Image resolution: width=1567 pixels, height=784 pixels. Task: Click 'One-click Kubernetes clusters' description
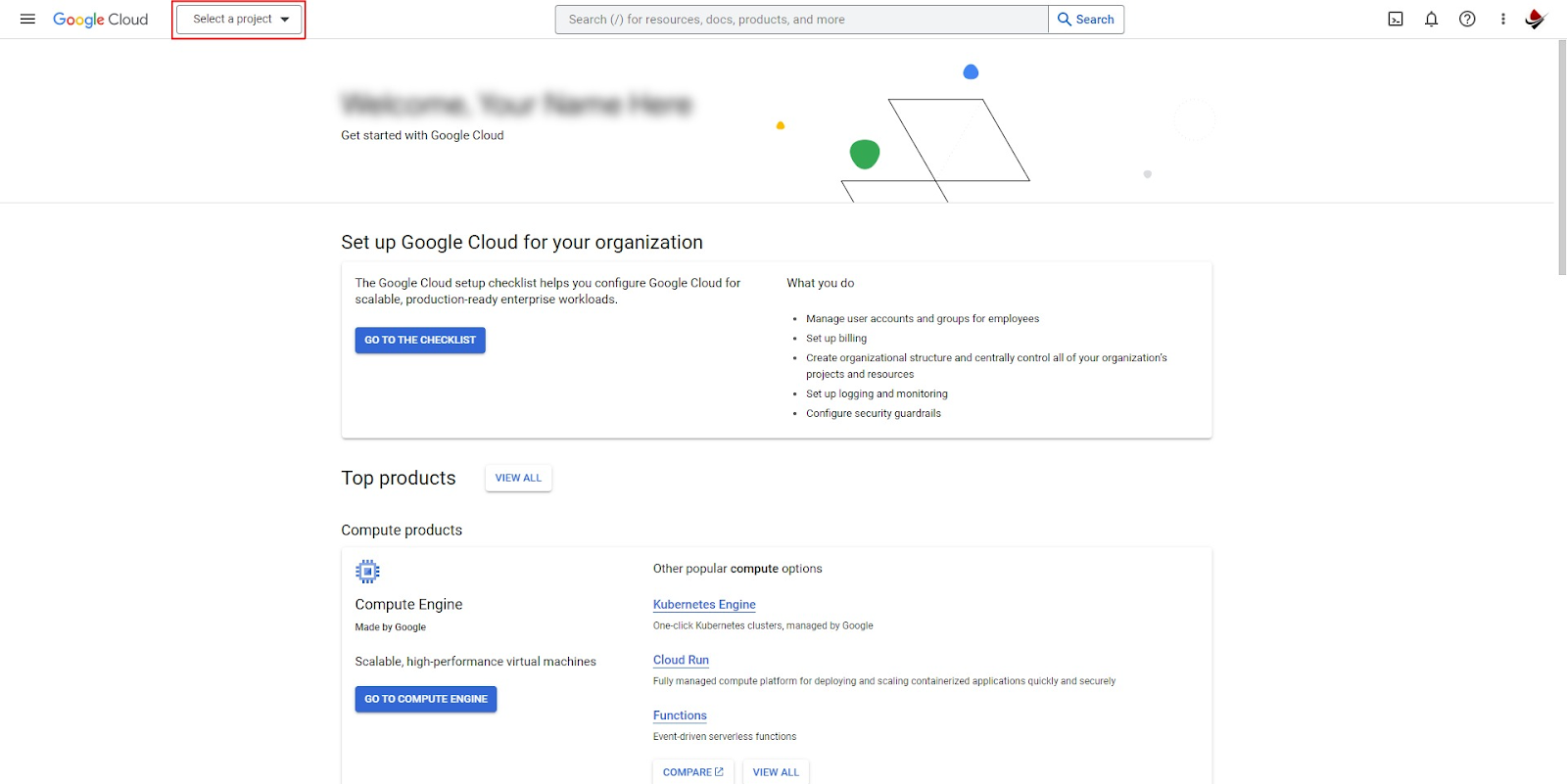pos(763,626)
